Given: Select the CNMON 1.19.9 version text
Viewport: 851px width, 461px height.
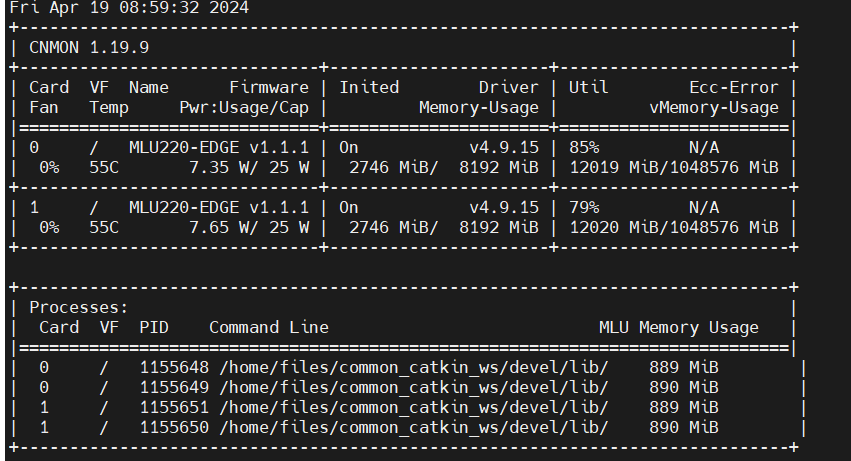Looking at the screenshot, I should (89, 48).
